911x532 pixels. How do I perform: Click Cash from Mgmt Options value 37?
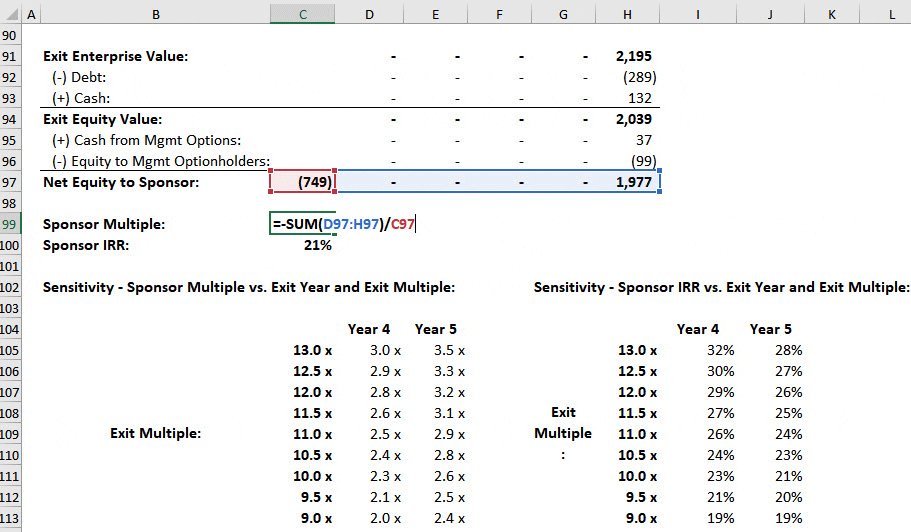pyautogui.click(x=644, y=140)
